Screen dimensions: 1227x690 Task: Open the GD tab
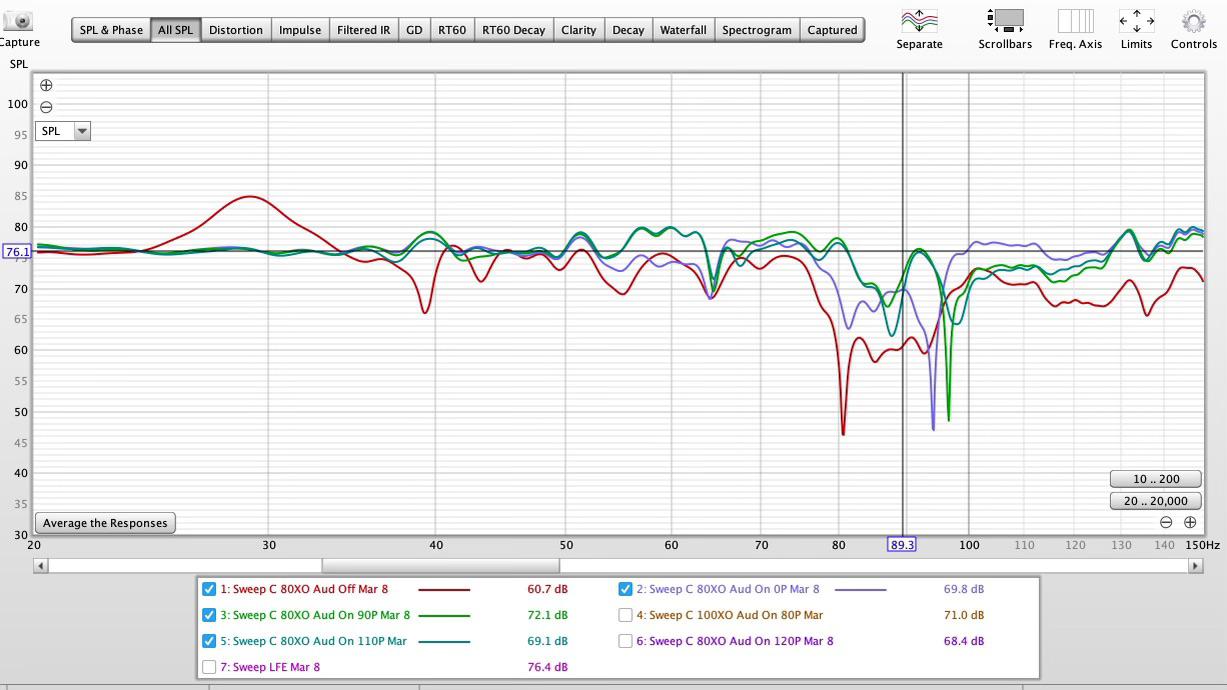click(x=414, y=30)
